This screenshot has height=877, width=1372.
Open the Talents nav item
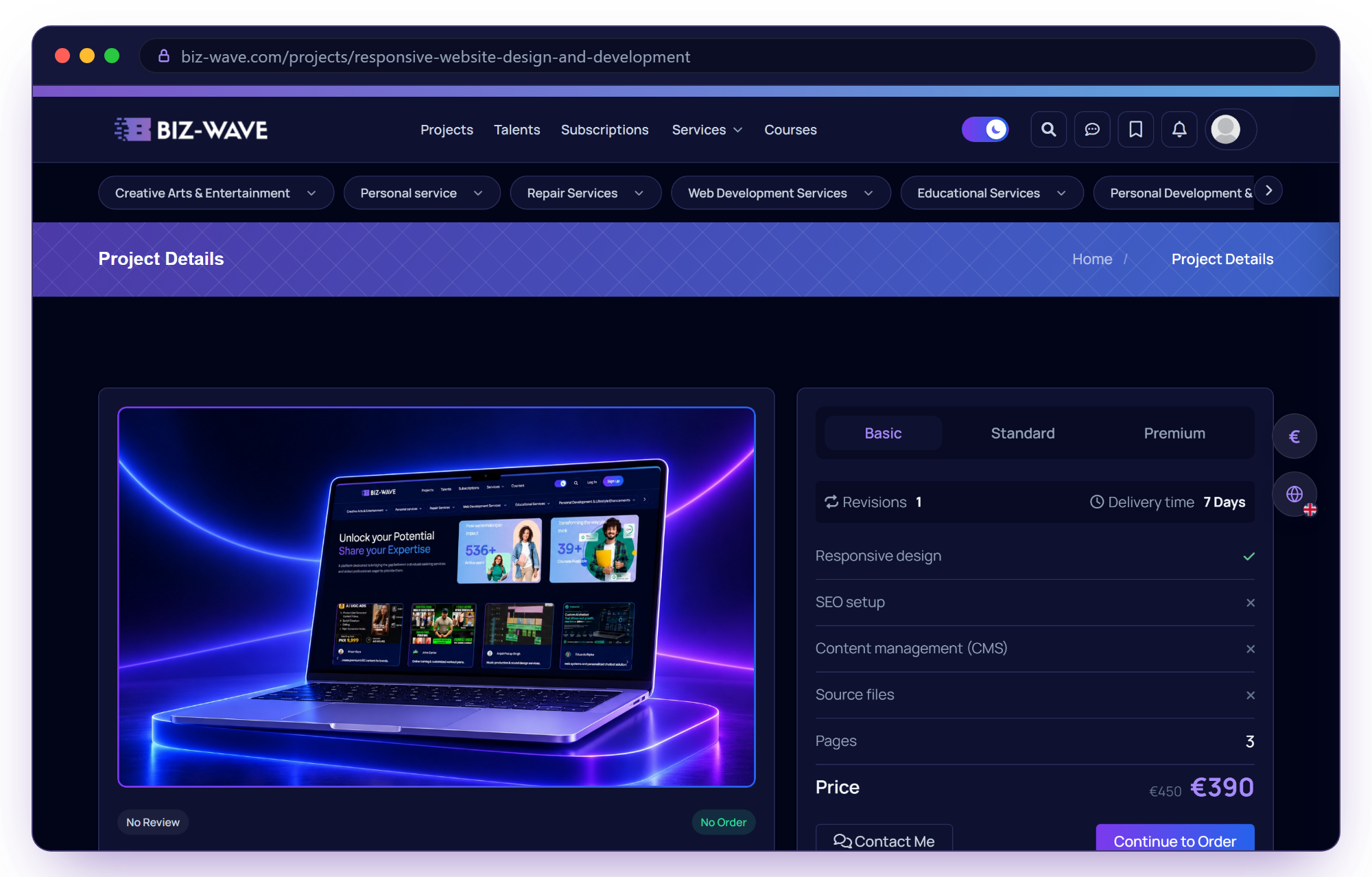point(517,130)
